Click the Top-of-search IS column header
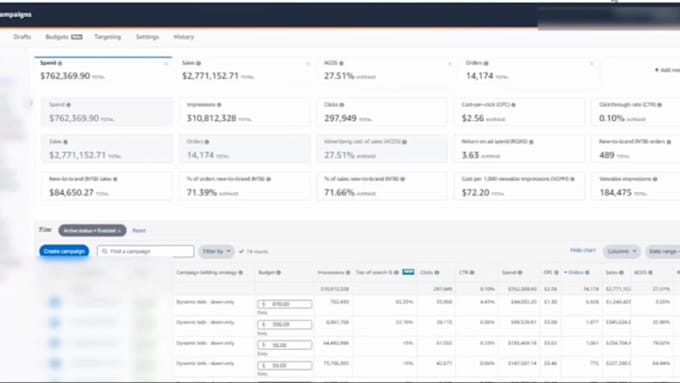 click(x=385, y=273)
